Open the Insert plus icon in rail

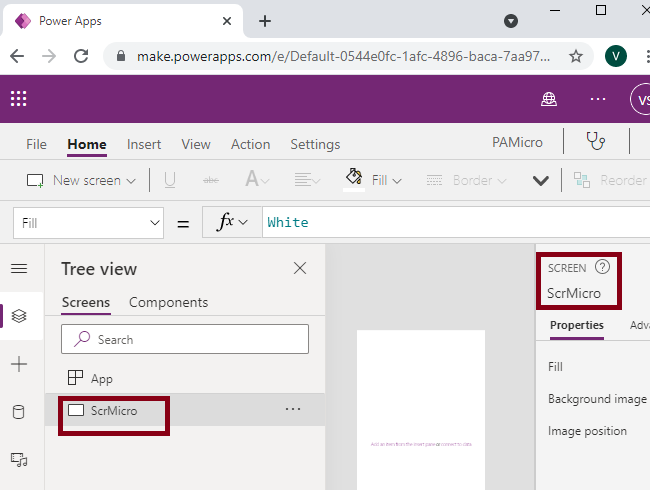tap(19, 364)
